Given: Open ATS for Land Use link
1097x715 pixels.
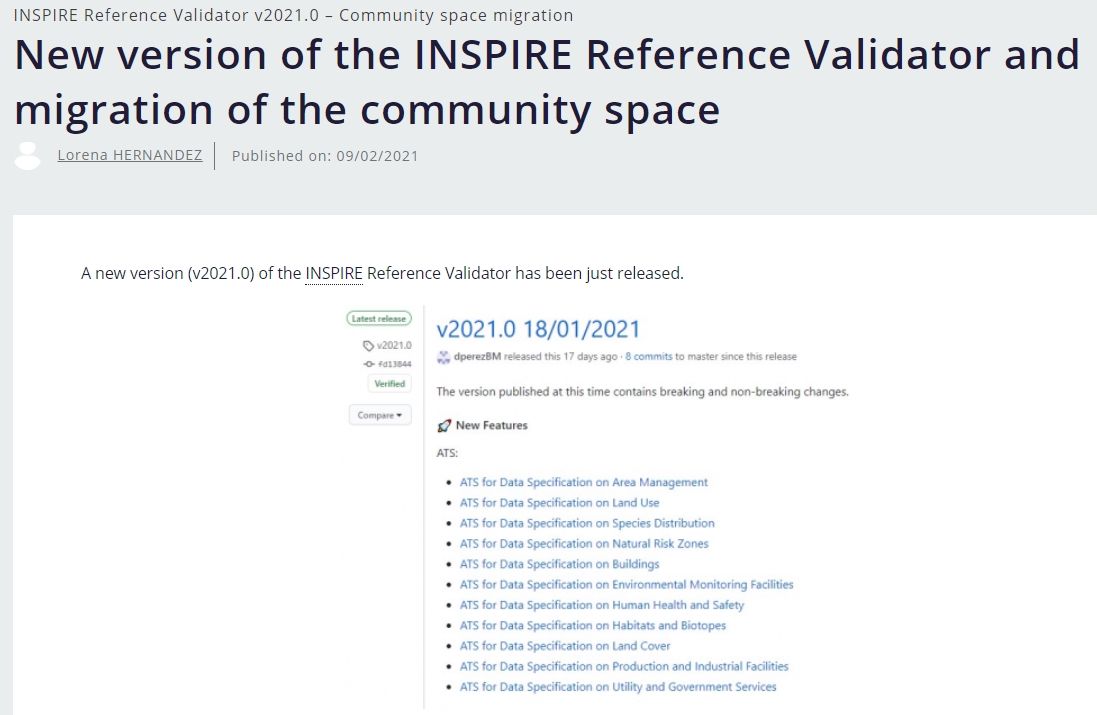Looking at the screenshot, I should (559, 503).
